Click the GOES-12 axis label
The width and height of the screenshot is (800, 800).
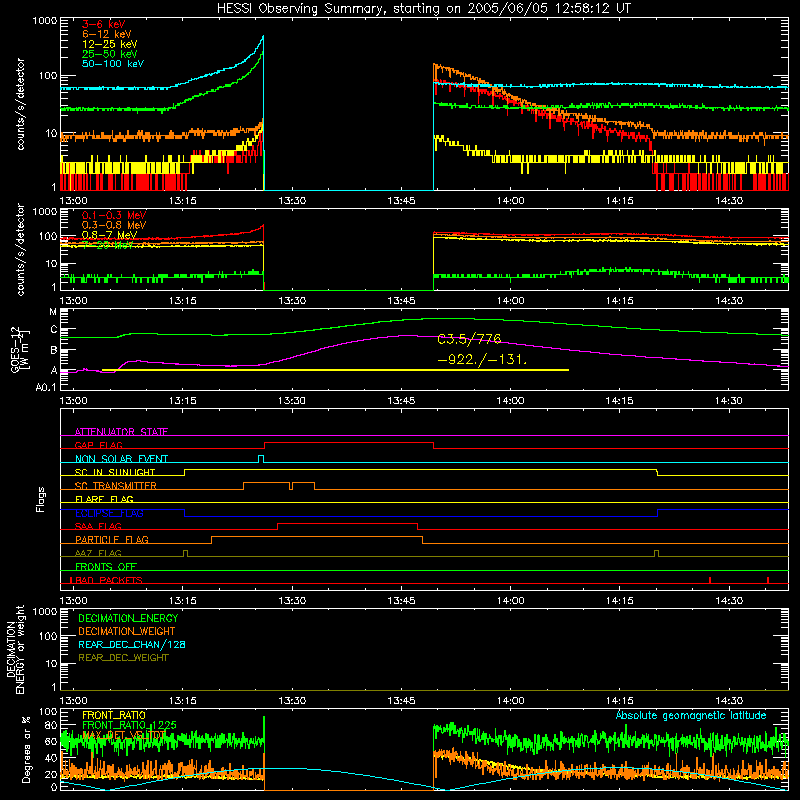click(x=18, y=349)
